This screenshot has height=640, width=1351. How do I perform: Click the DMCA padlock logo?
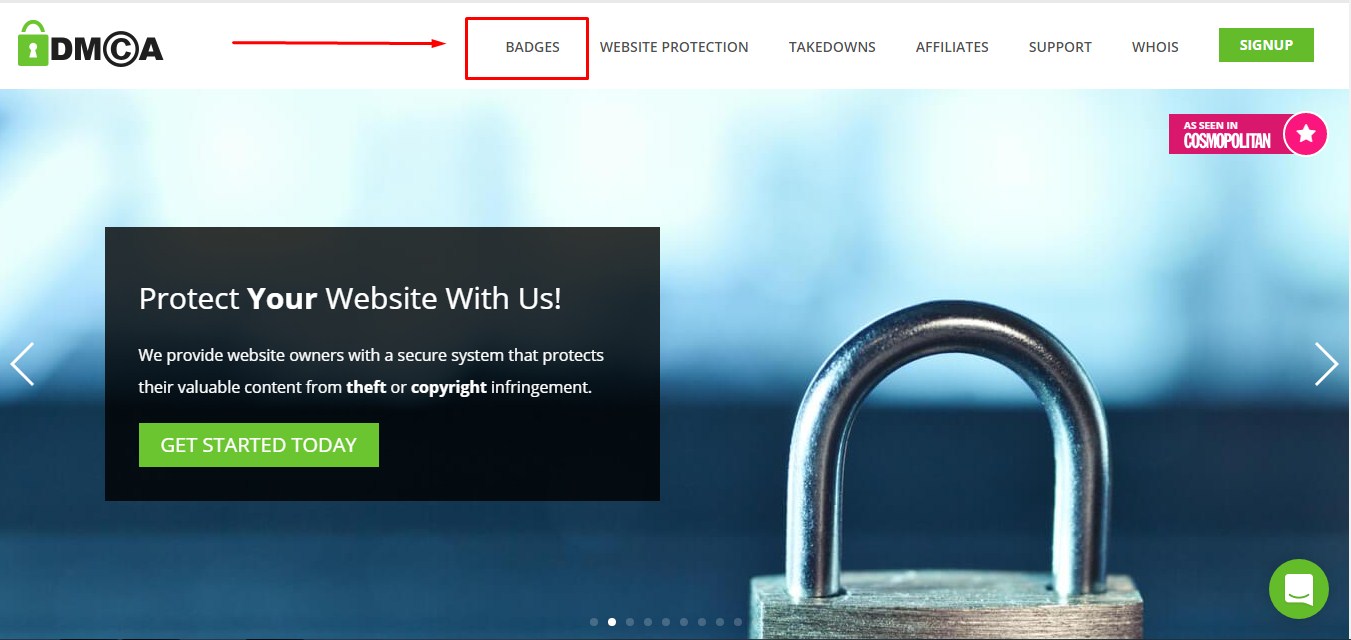[x=90, y=45]
